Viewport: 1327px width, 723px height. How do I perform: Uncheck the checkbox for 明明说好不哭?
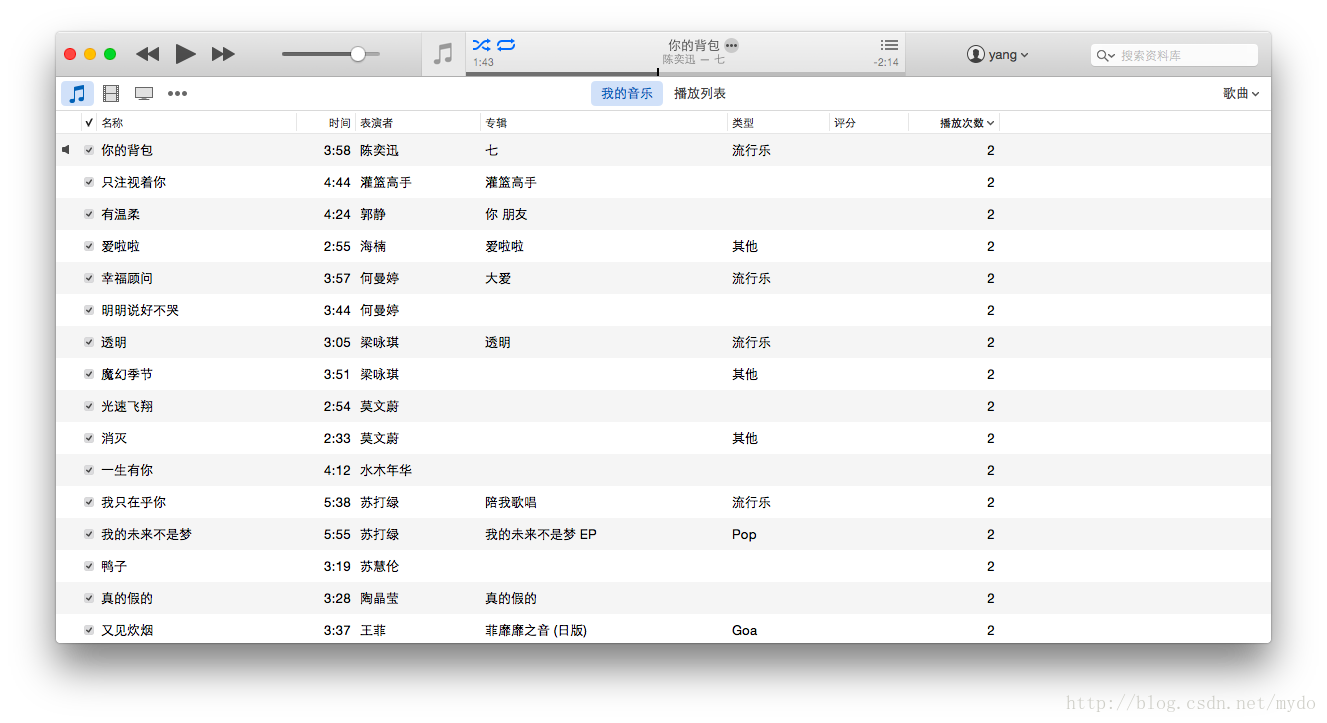89,310
